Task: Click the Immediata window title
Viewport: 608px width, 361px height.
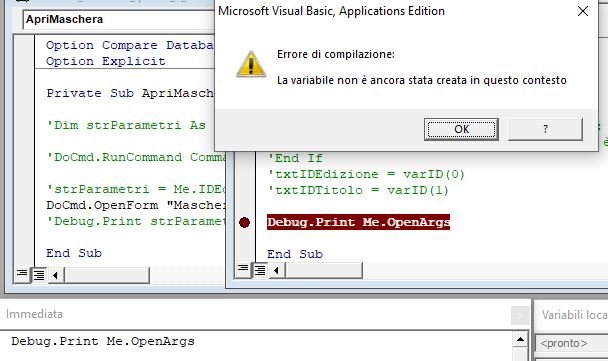Action: [x=35, y=314]
